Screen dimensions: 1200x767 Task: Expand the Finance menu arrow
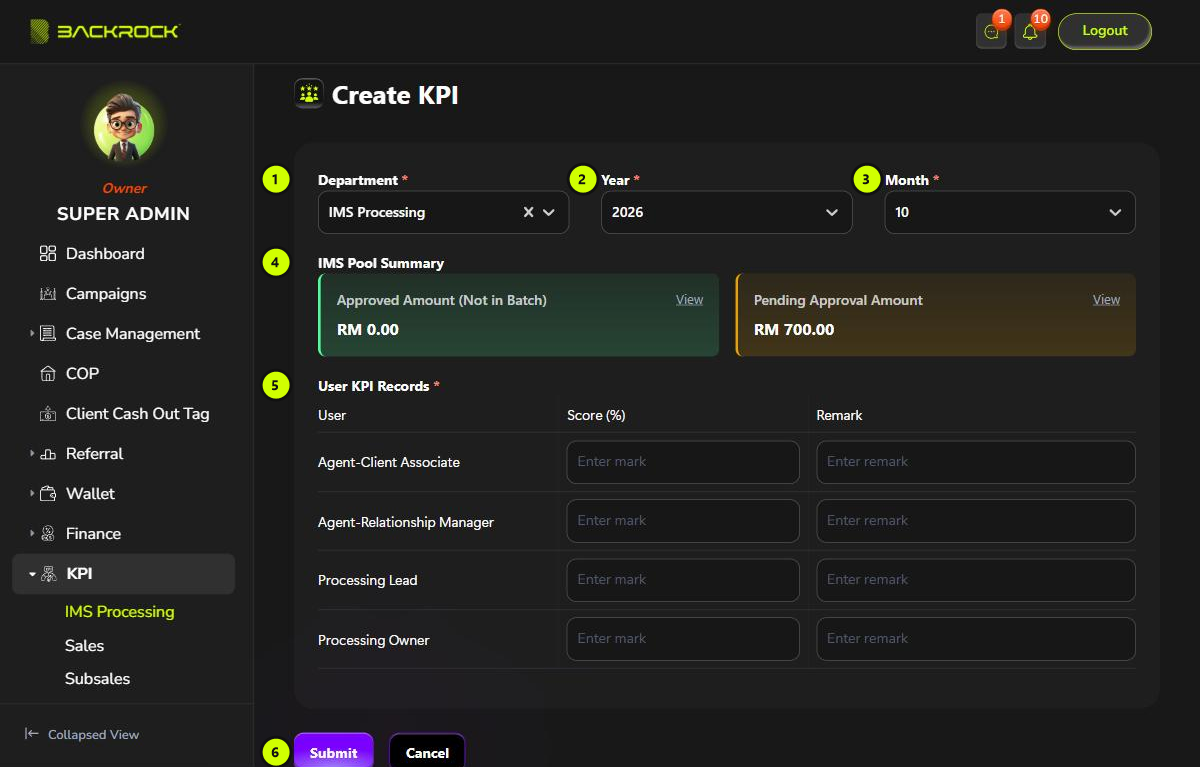[32, 534]
